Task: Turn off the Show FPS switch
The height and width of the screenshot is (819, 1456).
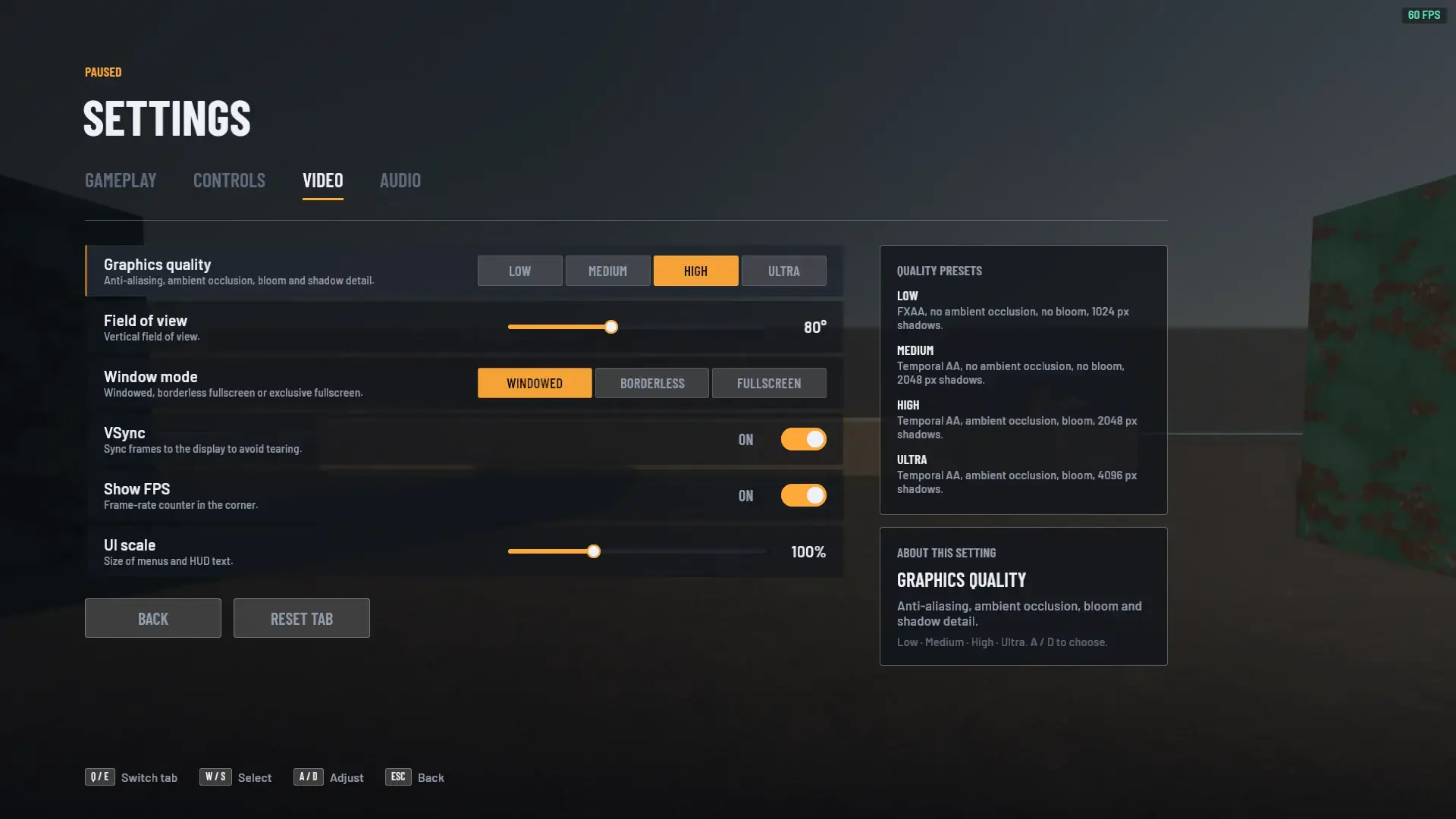Action: [x=804, y=495]
